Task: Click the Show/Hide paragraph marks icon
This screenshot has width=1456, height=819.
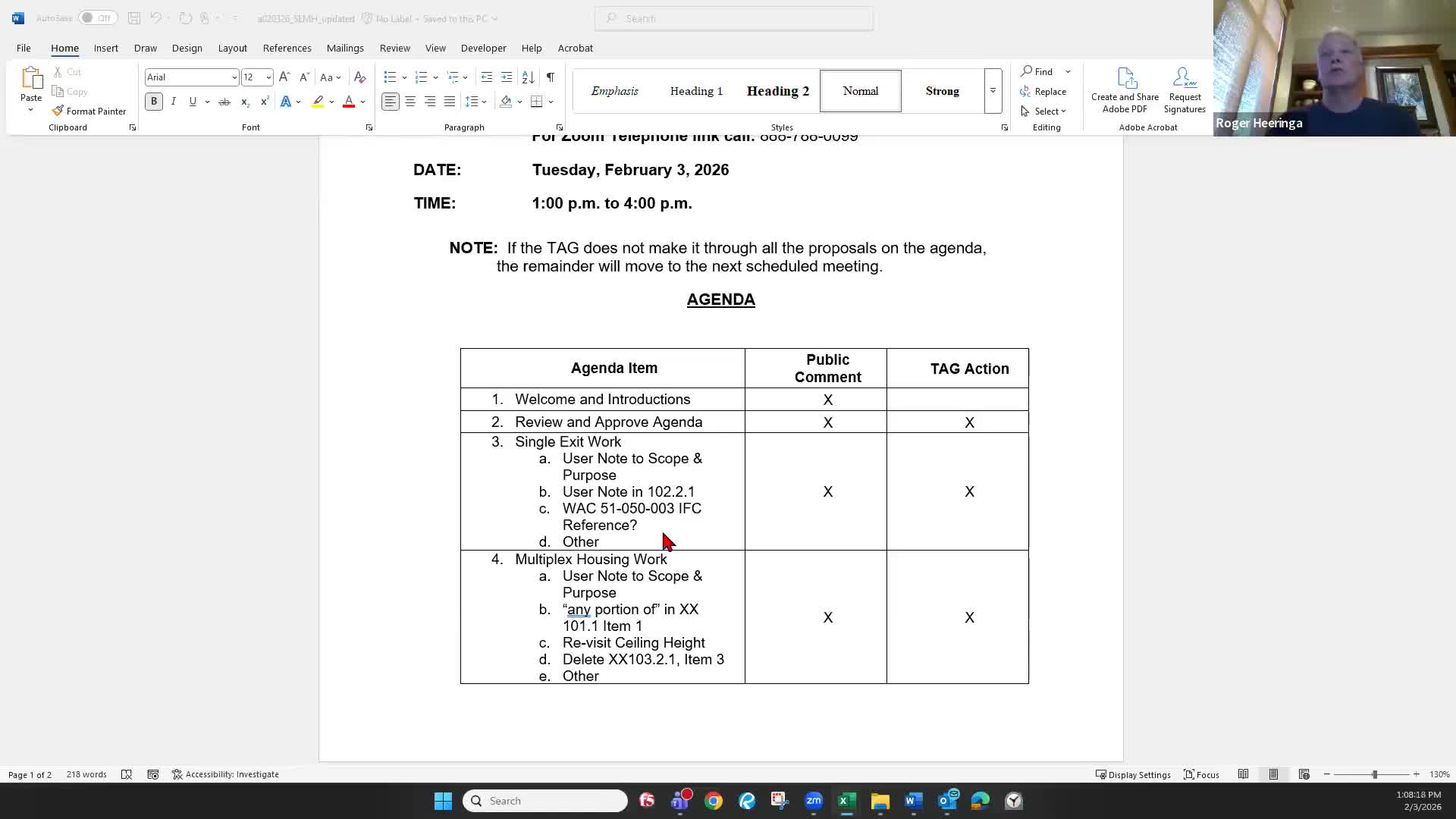Action: [551, 77]
